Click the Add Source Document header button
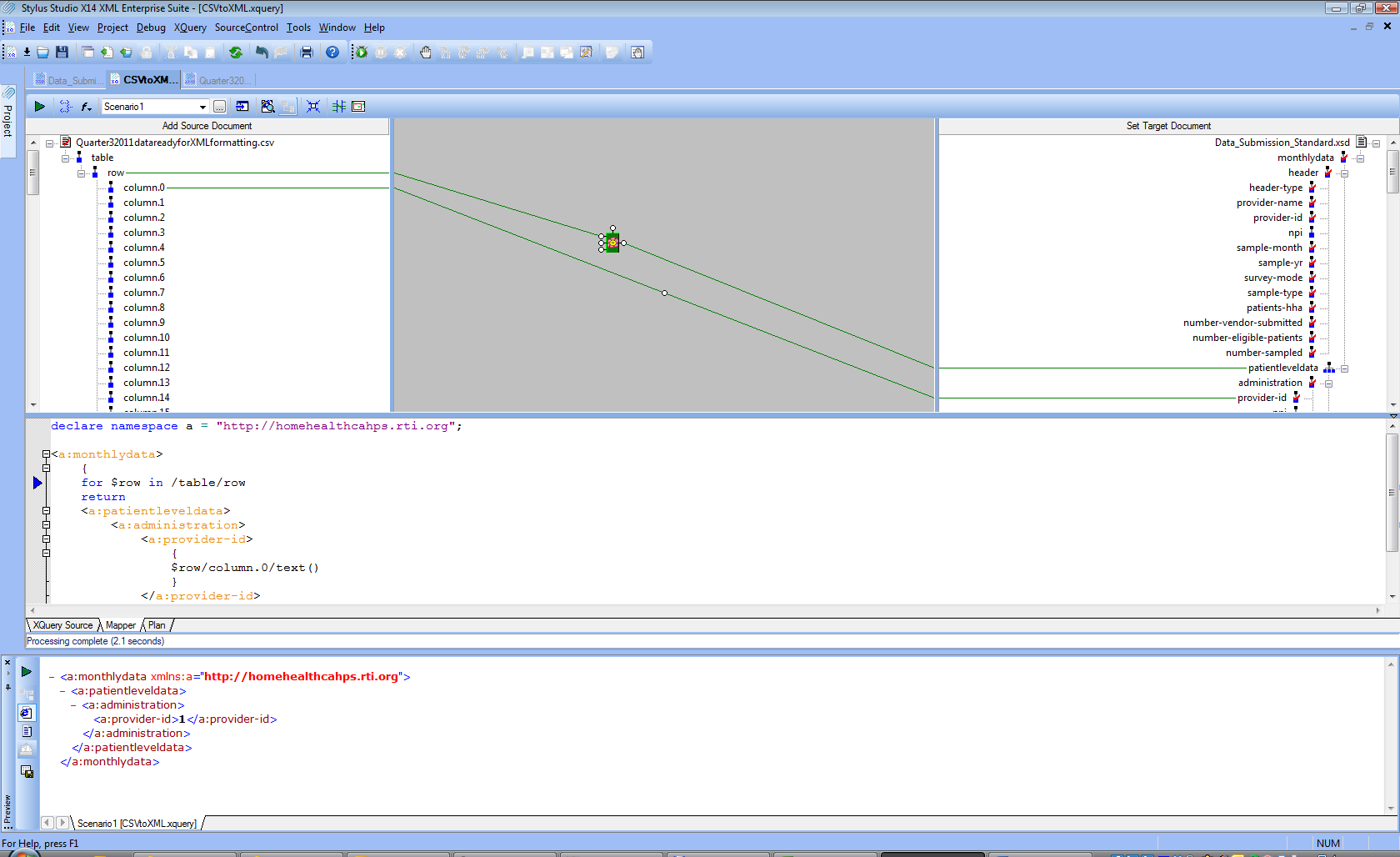The image size is (1400, 857). pyautogui.click(x=207, y=126)
